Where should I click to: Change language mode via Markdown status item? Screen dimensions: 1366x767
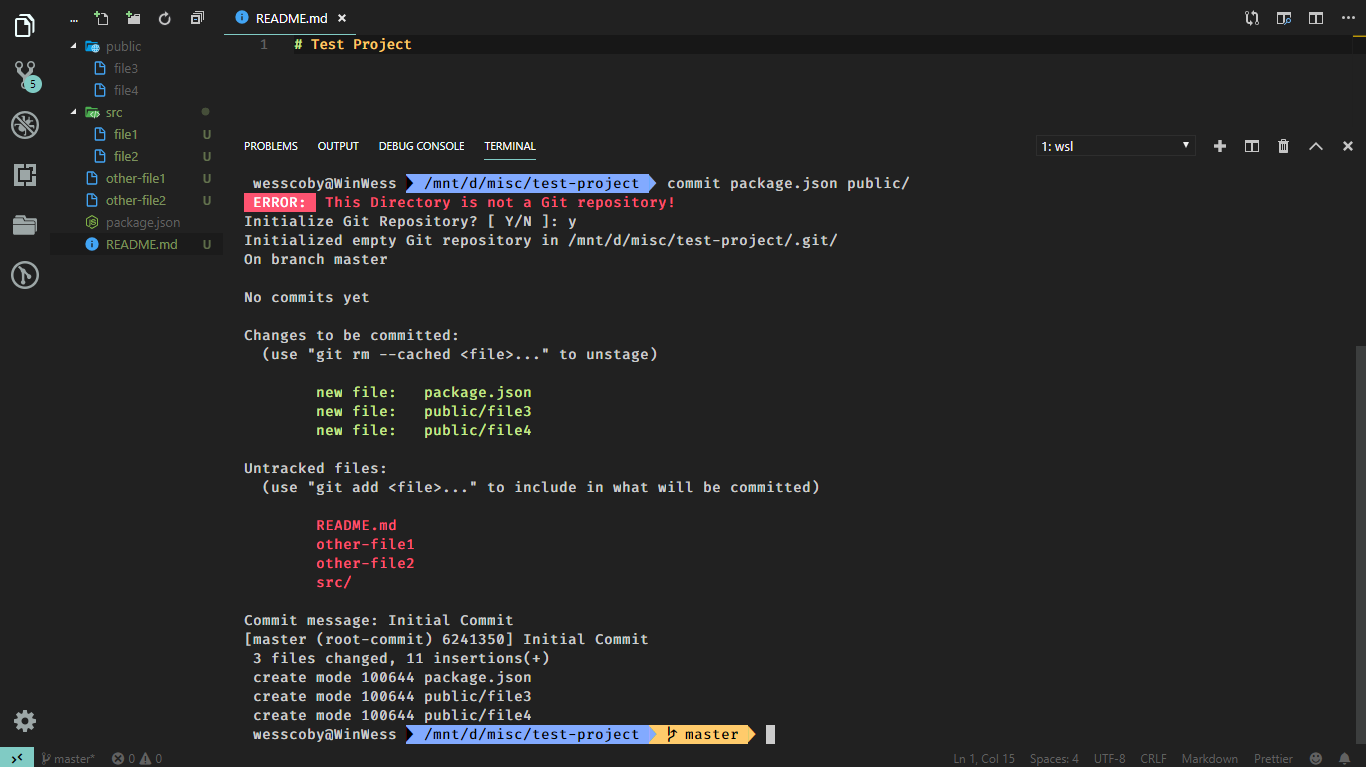[1209, 758]
